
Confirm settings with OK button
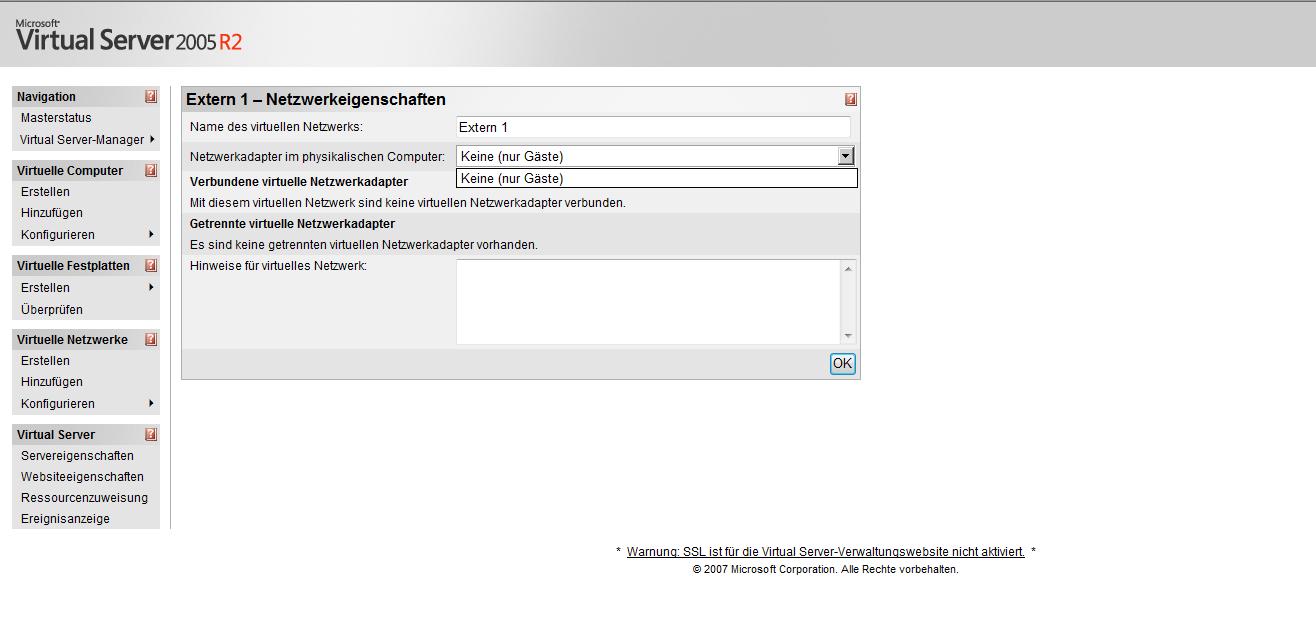click(843, 364)
